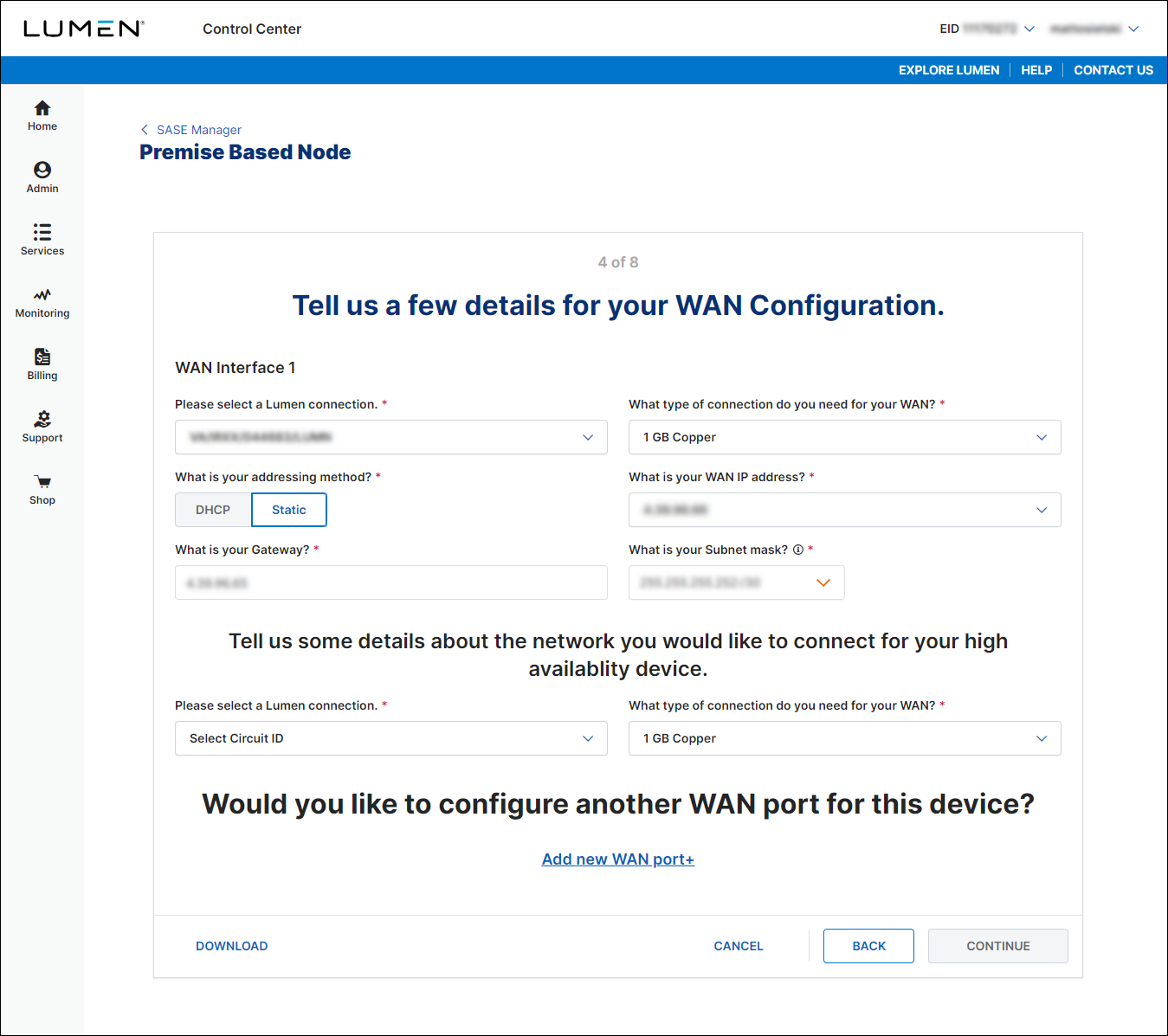Open WAN Interface 1 connection type dropdown
The width and height of the screenshot is (1168, 1036).
[845, 437]
